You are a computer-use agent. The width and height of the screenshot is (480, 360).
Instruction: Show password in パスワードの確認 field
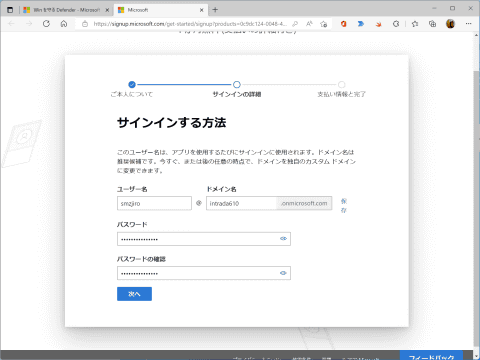coord(283,273)
